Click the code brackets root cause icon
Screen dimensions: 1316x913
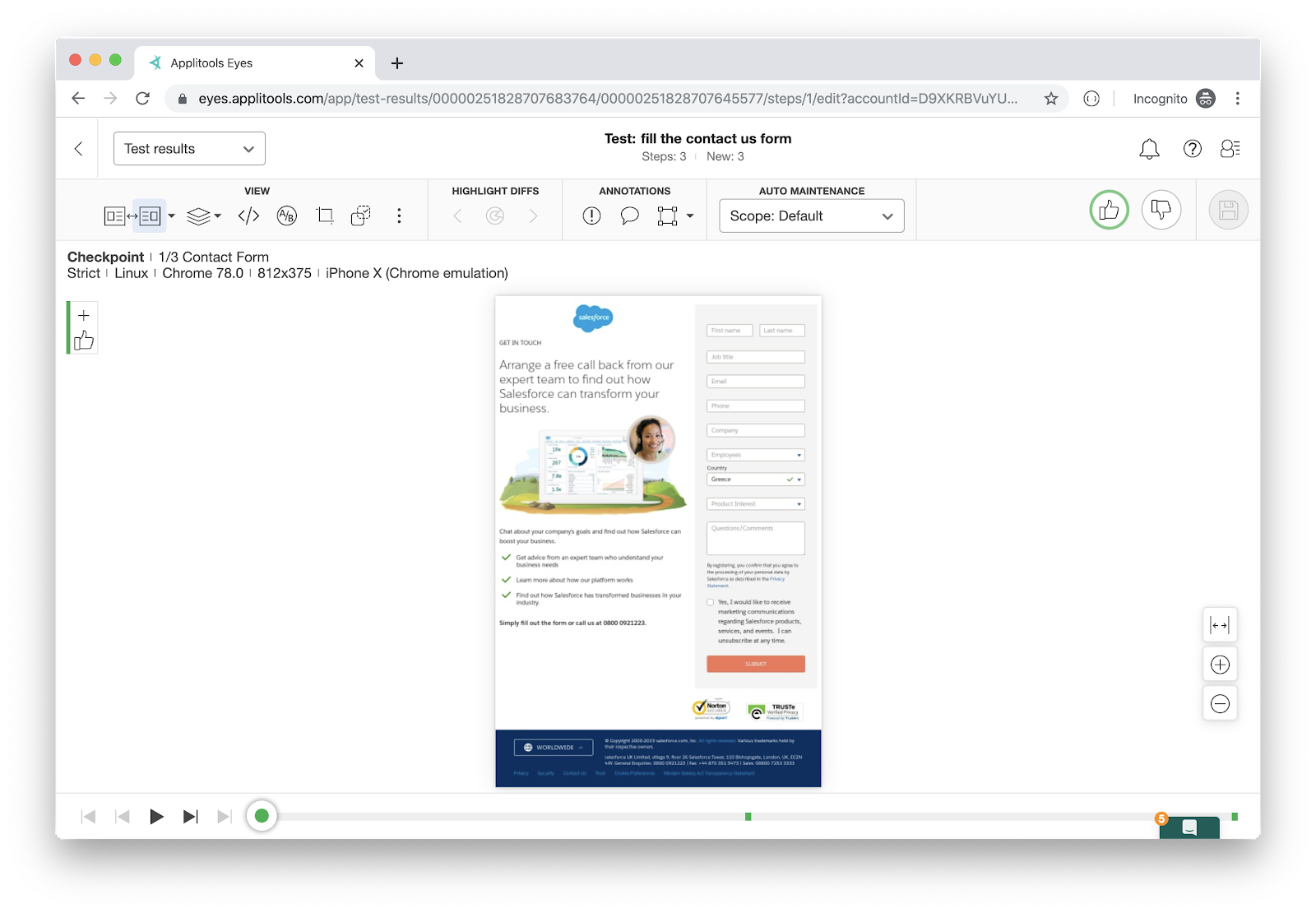tap(248, 216)
